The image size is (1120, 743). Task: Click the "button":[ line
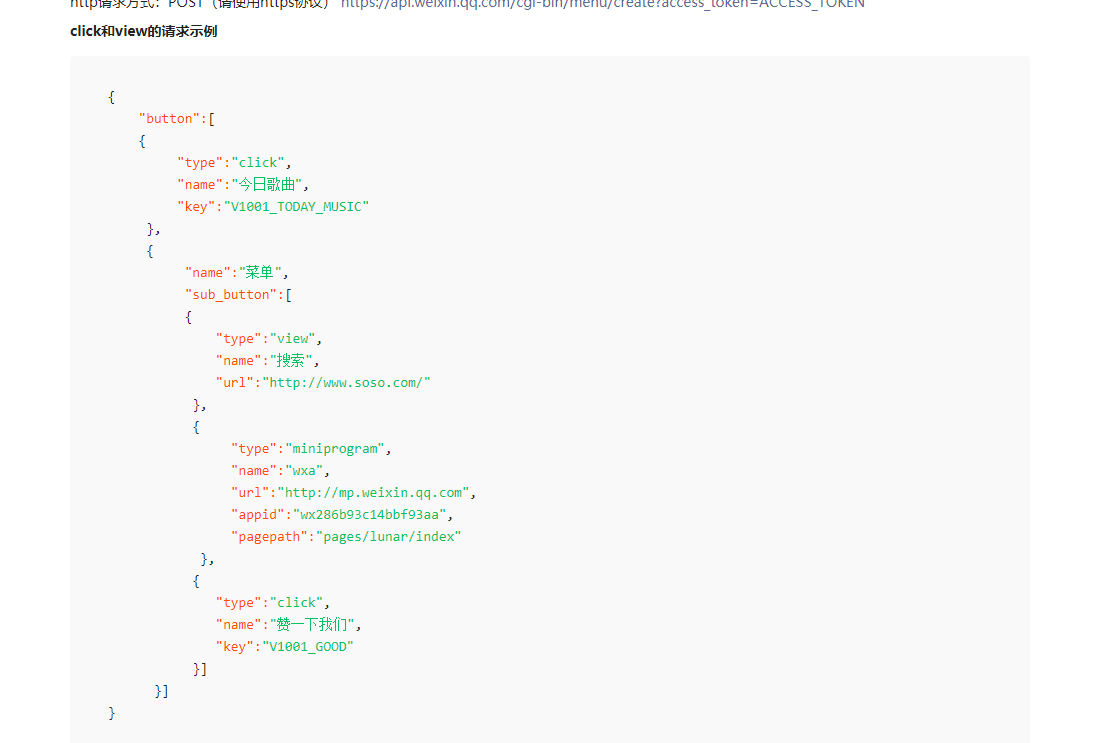pos(176,119)
